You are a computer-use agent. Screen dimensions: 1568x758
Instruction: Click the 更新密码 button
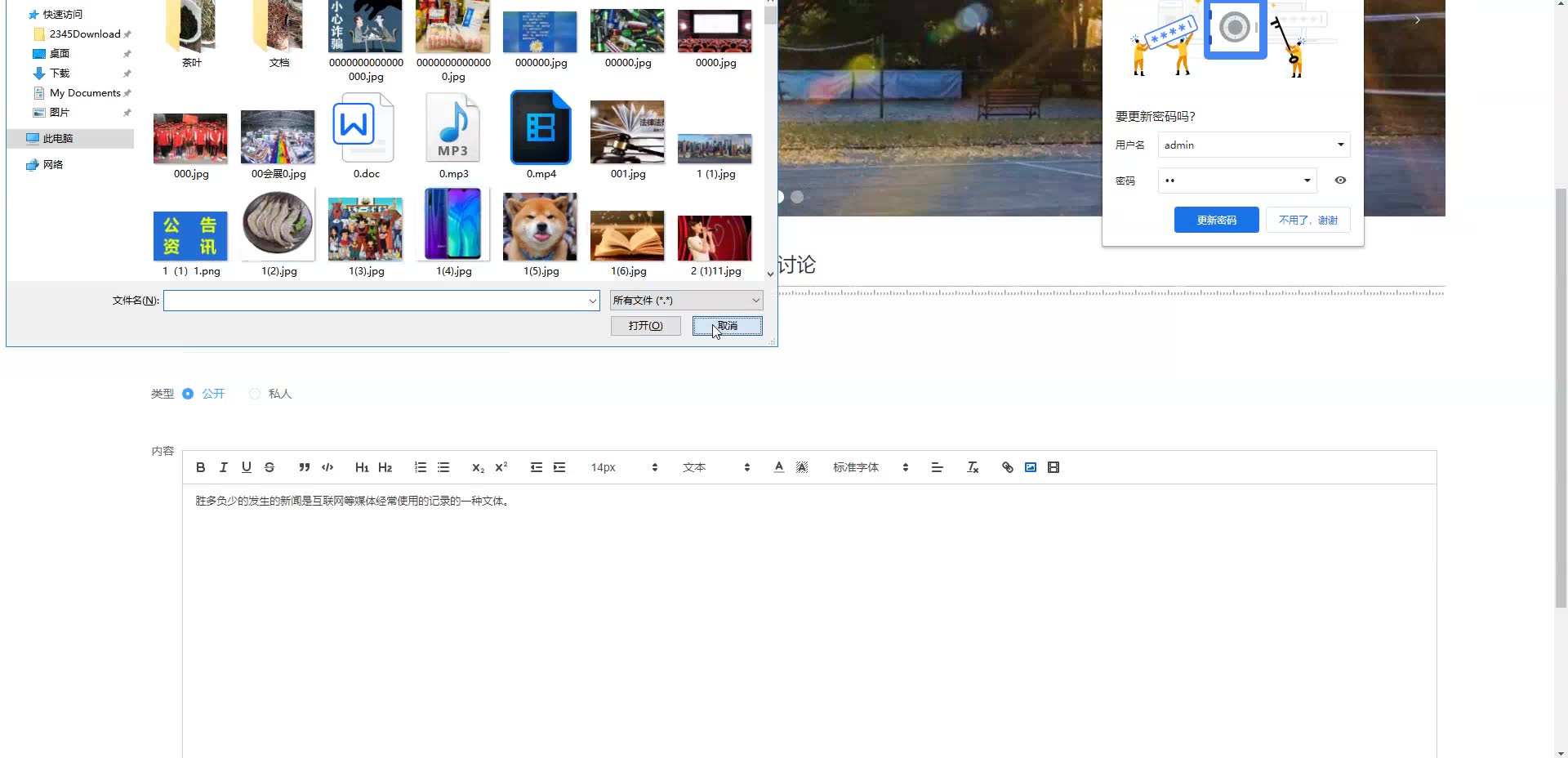pyautogui.click(x=1216, y=219)
